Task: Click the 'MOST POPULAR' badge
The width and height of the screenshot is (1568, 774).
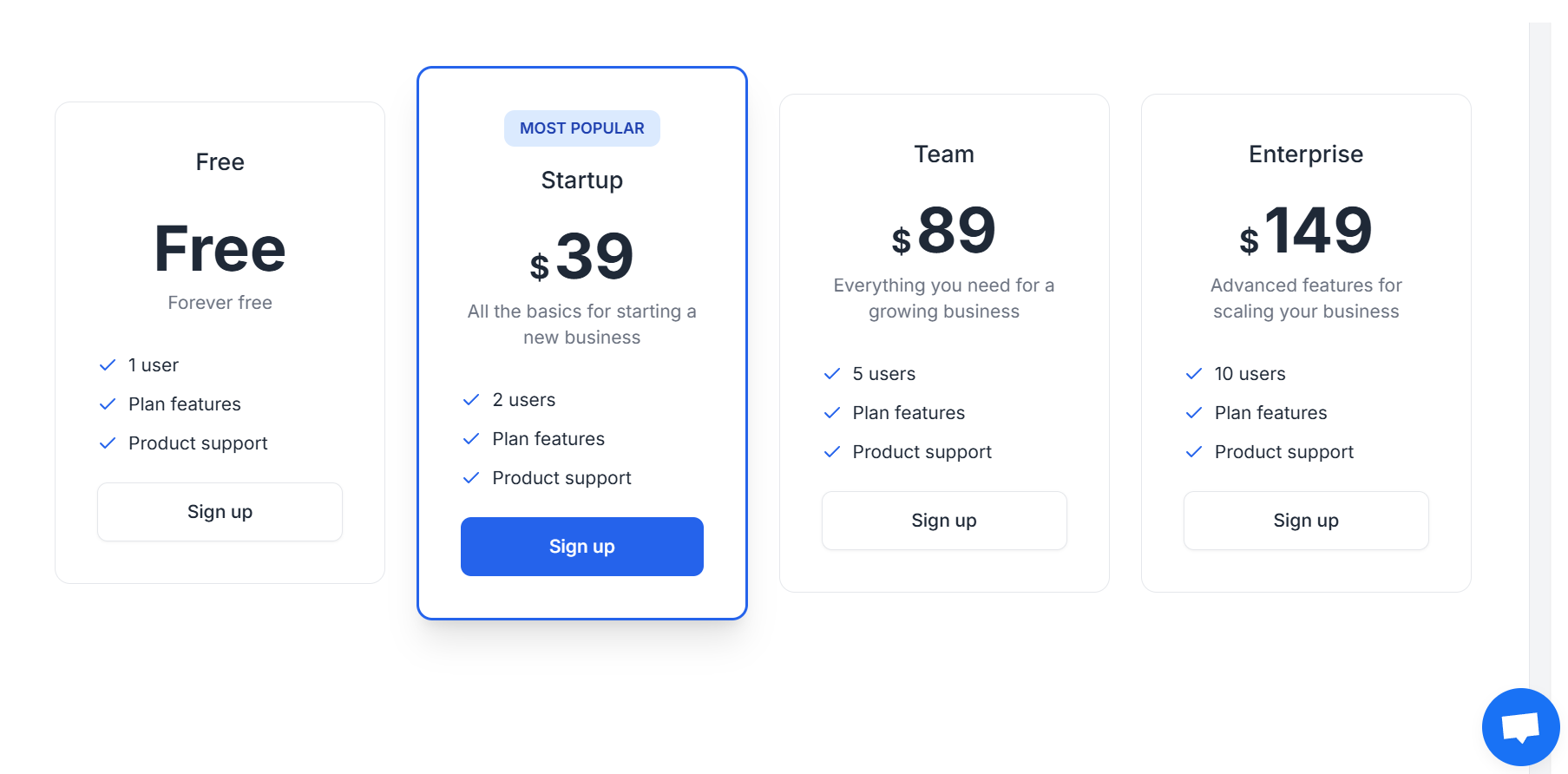Action: pyautogui.click(x=581, y=128)
